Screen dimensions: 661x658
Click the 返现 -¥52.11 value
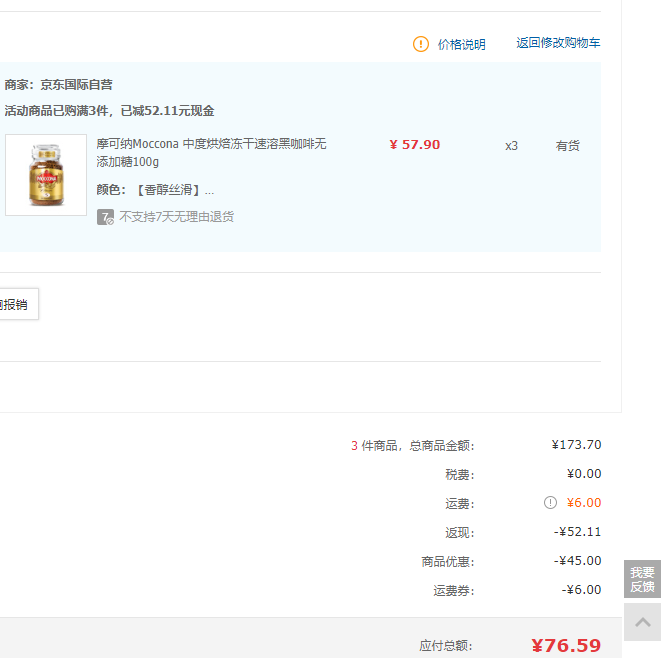click(x=578, y=532)
